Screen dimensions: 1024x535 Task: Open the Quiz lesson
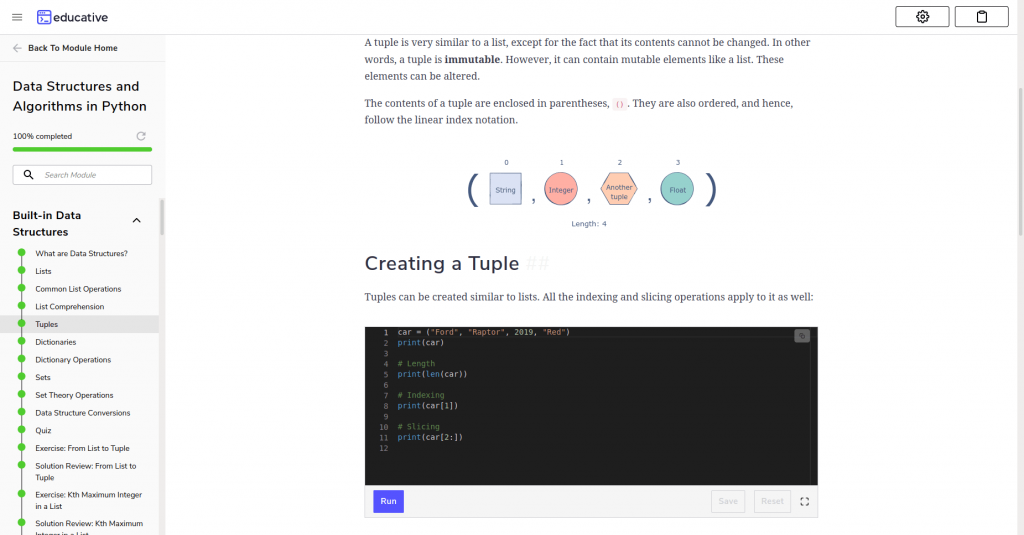coord(43,430)
